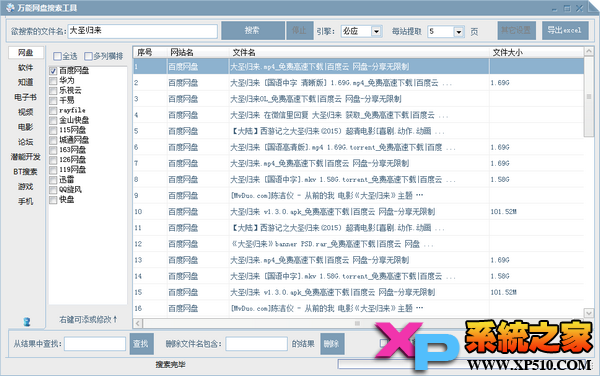Expand the 每站提取 page count dropdown
Viewport: 600px width, 376px height.
point(459,32)
